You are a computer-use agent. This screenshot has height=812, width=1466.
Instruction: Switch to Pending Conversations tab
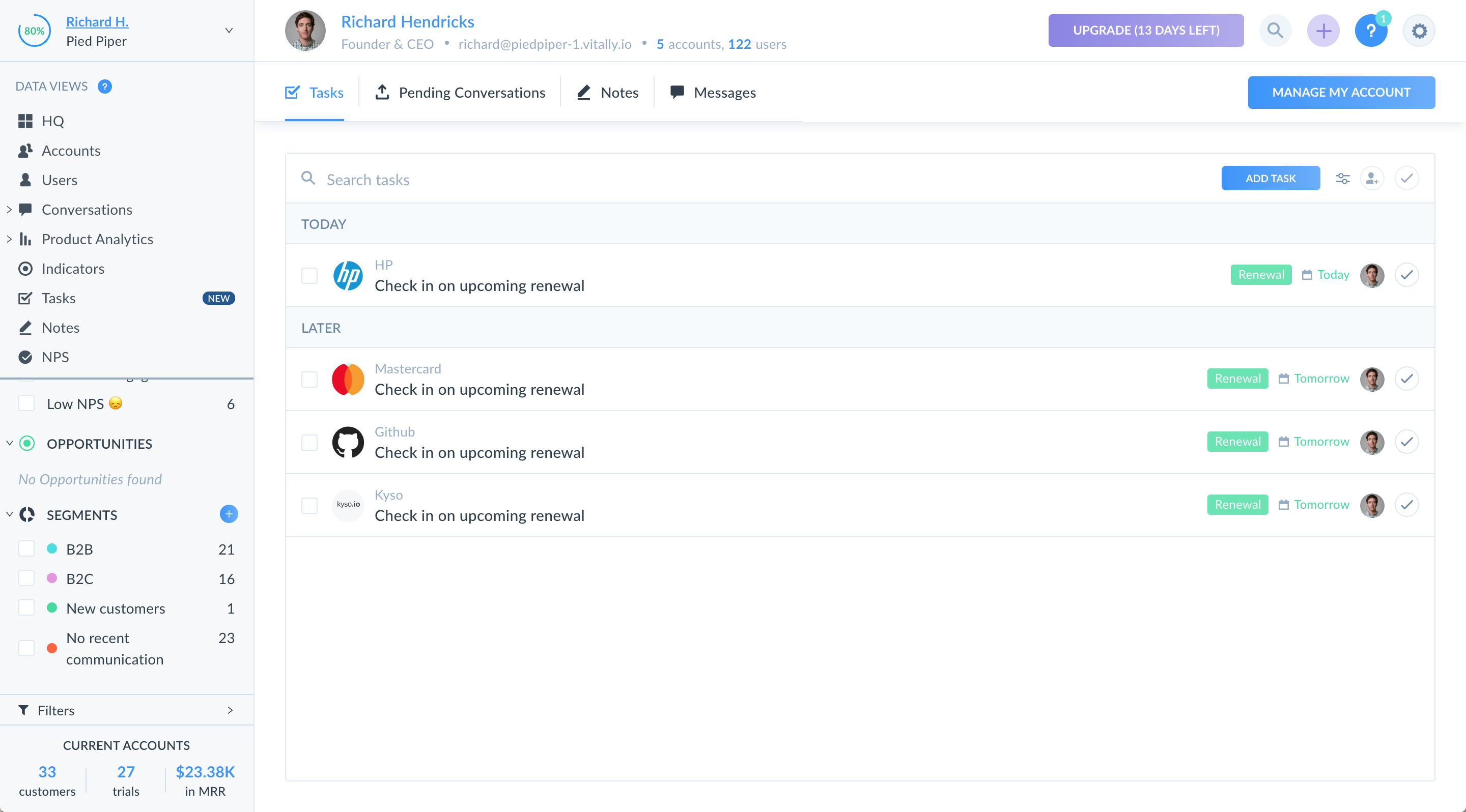click(x=460, y=93)
